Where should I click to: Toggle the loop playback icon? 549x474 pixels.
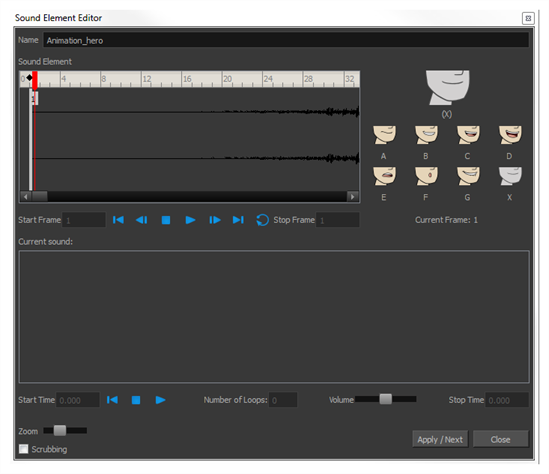[262, 220]
